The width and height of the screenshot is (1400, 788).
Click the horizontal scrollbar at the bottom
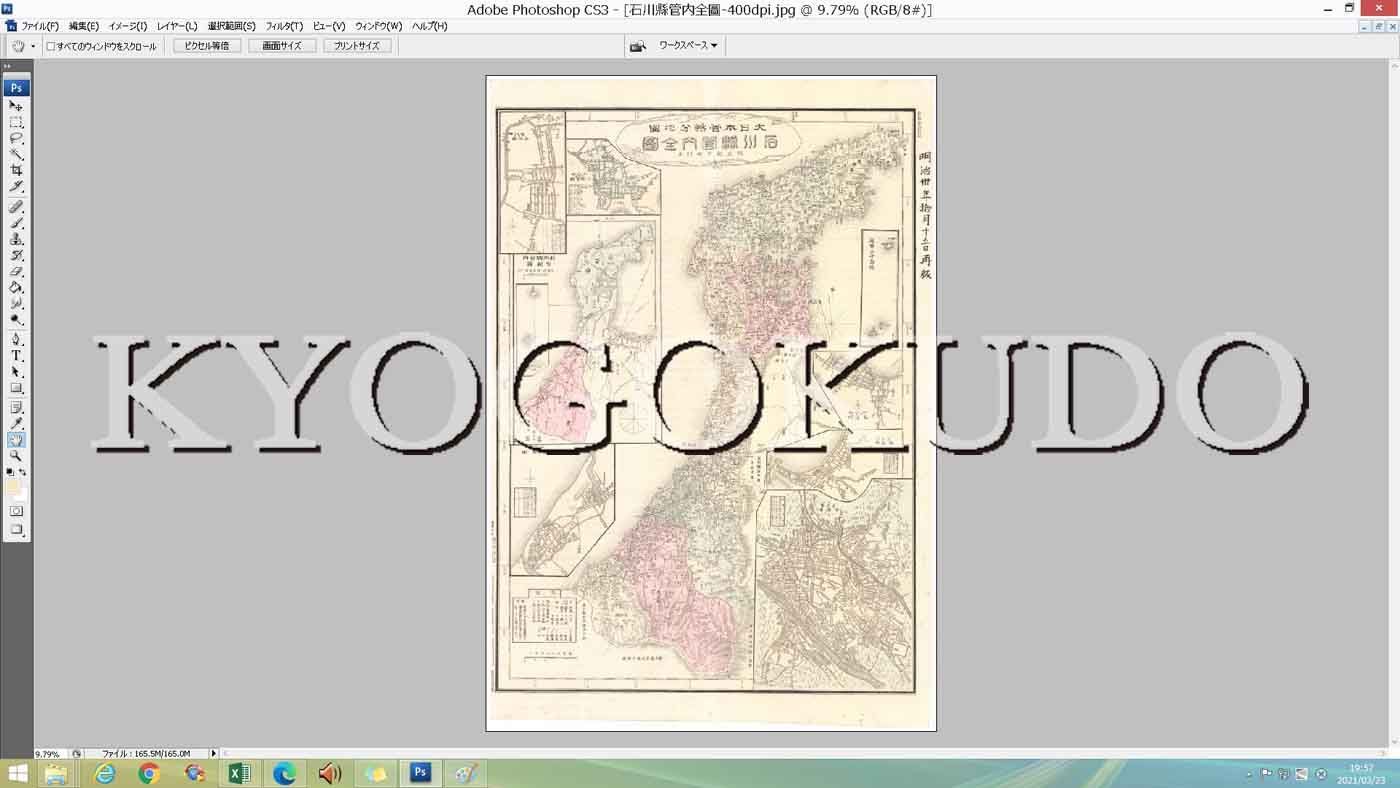pyautogui.click(x=805, y=753)
